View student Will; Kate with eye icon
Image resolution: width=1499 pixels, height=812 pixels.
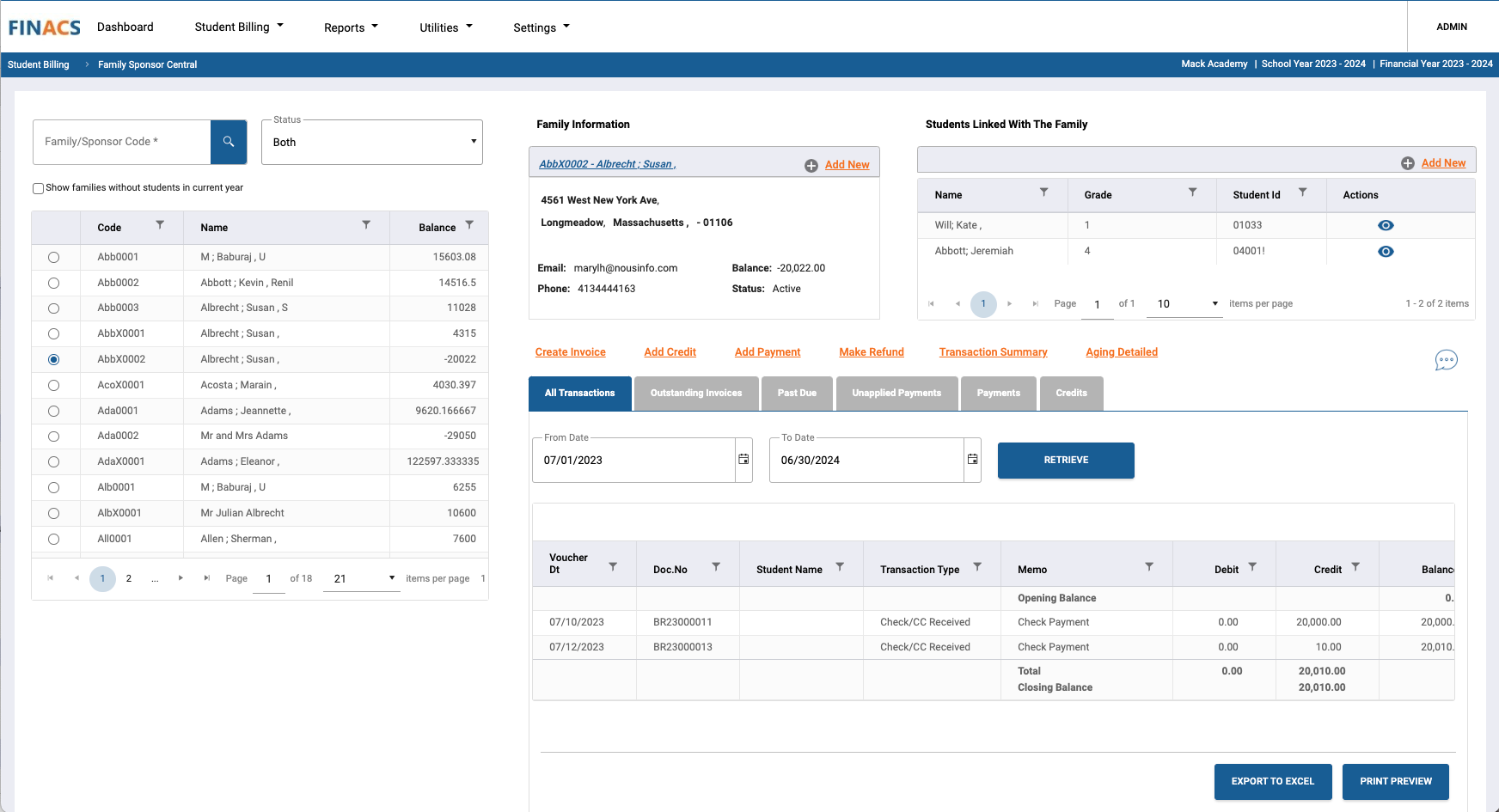click(x=1385, y=225)
